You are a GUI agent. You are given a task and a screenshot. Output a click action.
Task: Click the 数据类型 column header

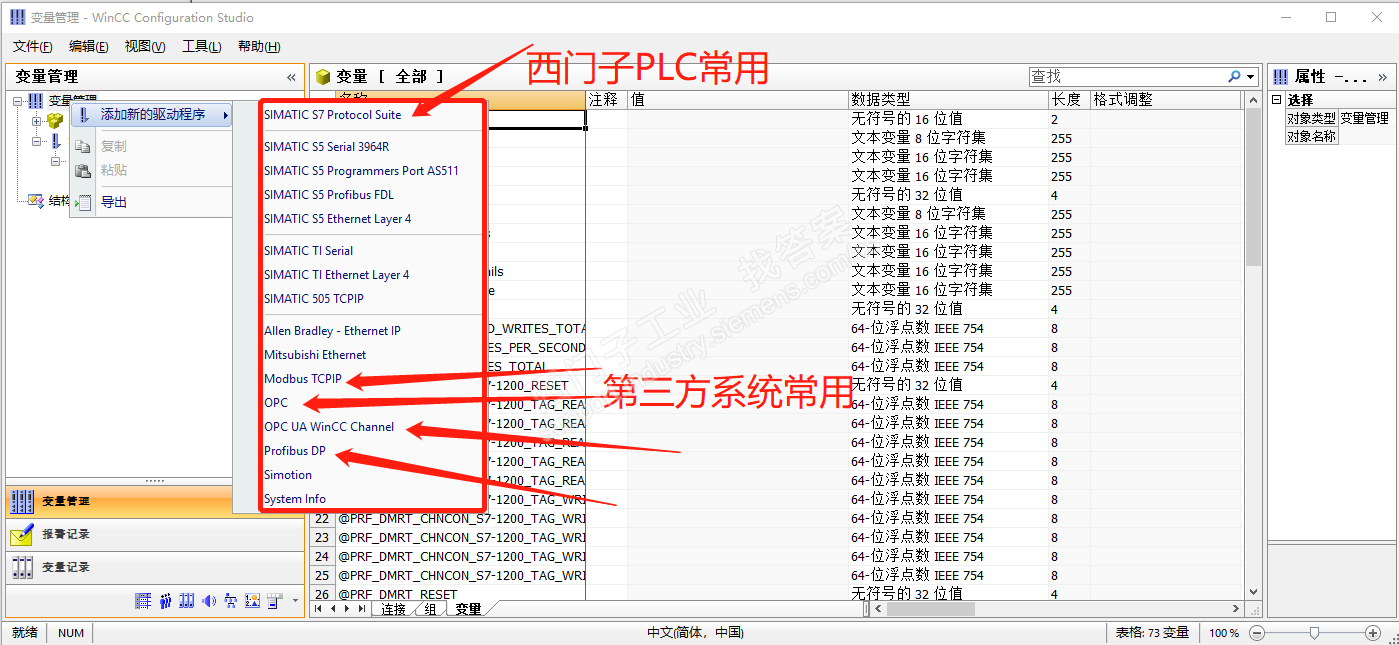pos(948,100)
